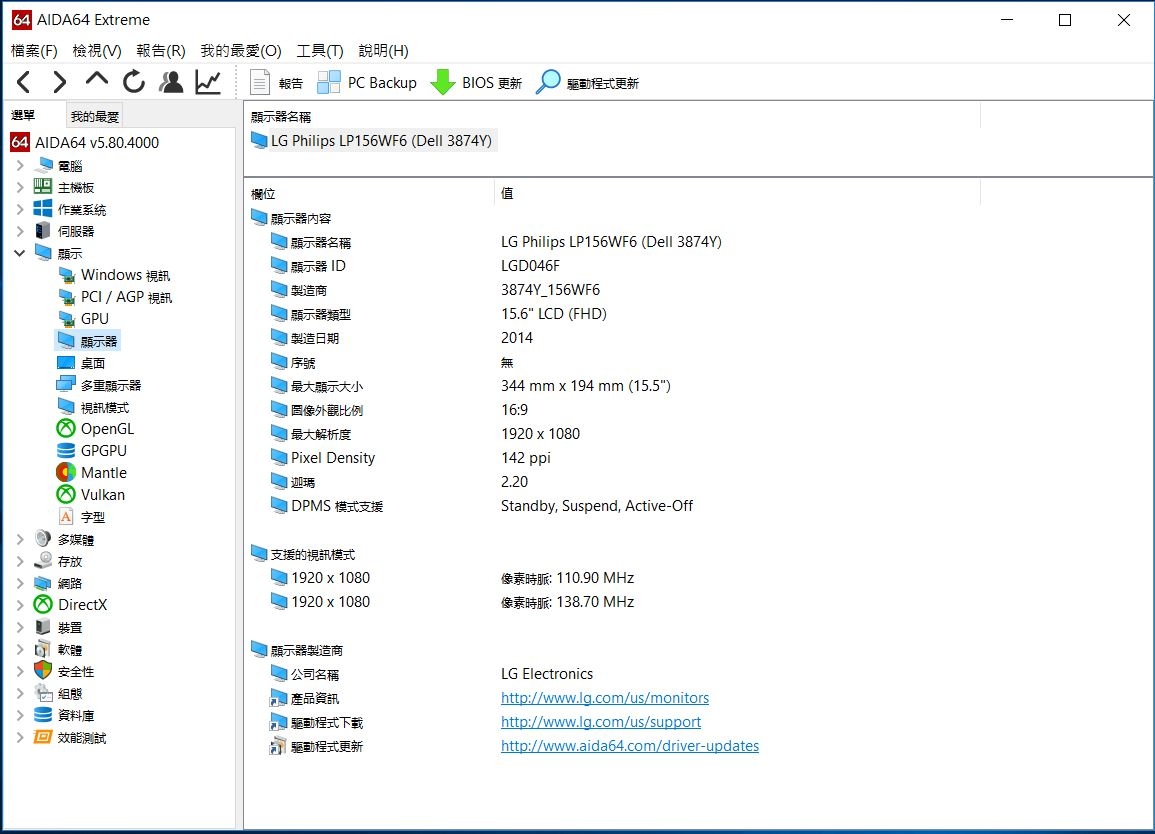1155x834 pixels.
Task: Click the 驅動程式更新 toolbar button
Action: coord(588,83)
